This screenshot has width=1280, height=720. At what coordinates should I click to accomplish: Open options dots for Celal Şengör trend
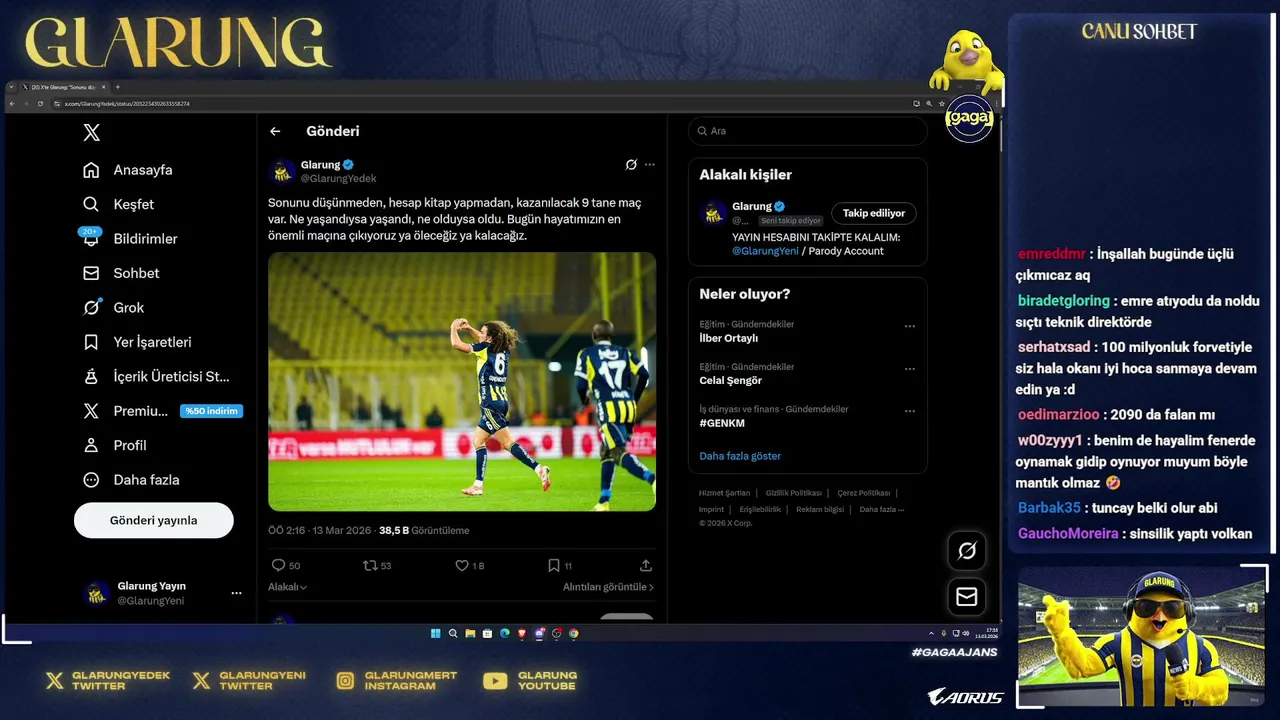909,368
